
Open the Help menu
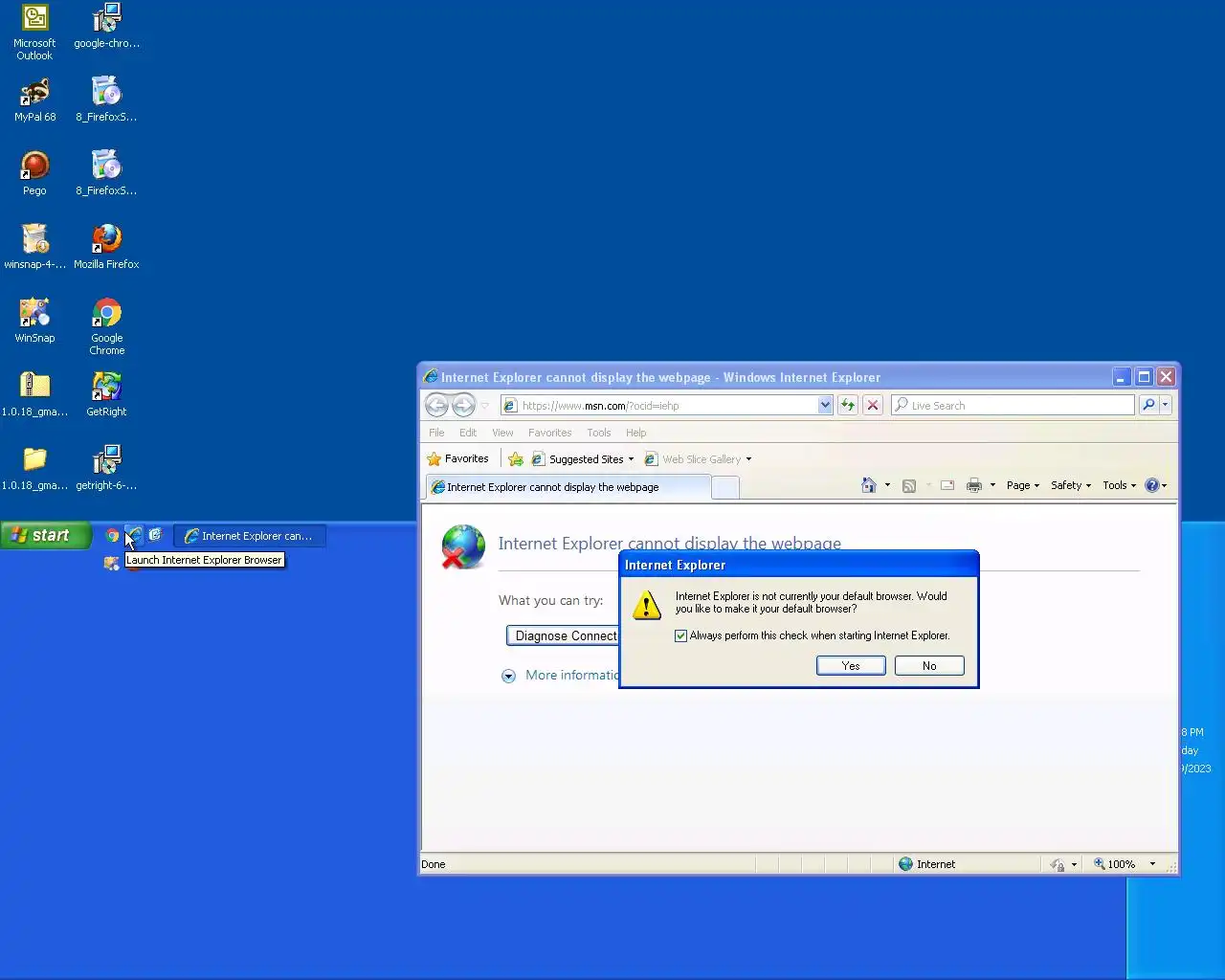pos(636,433)
